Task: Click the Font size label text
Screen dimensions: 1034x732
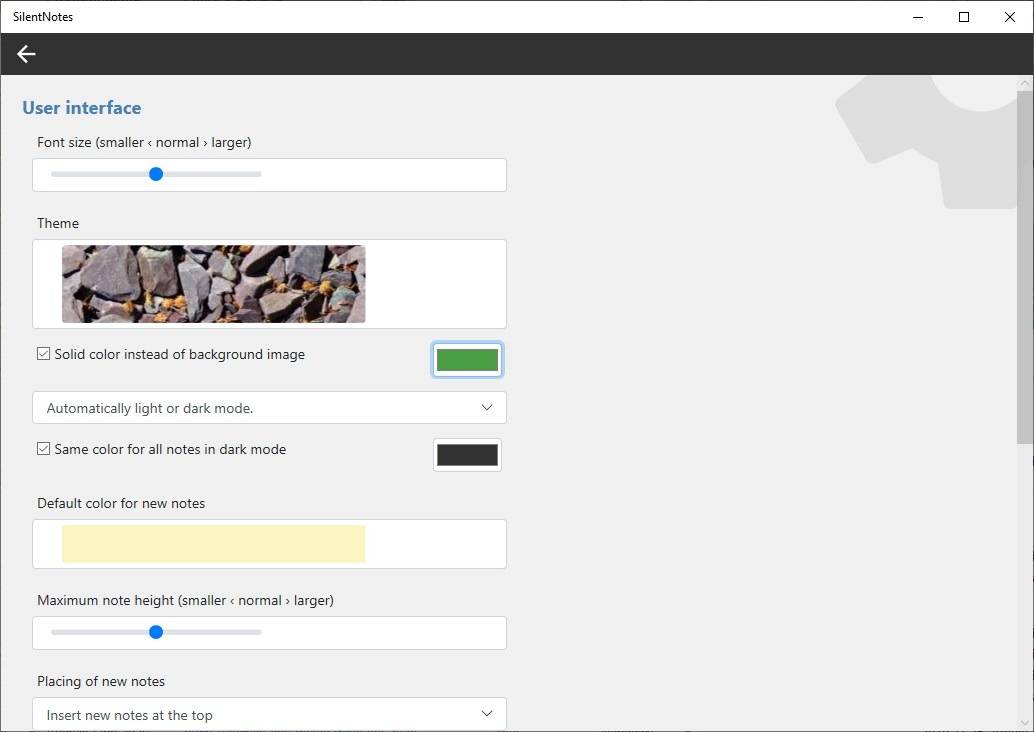Action: pos(144,142)
